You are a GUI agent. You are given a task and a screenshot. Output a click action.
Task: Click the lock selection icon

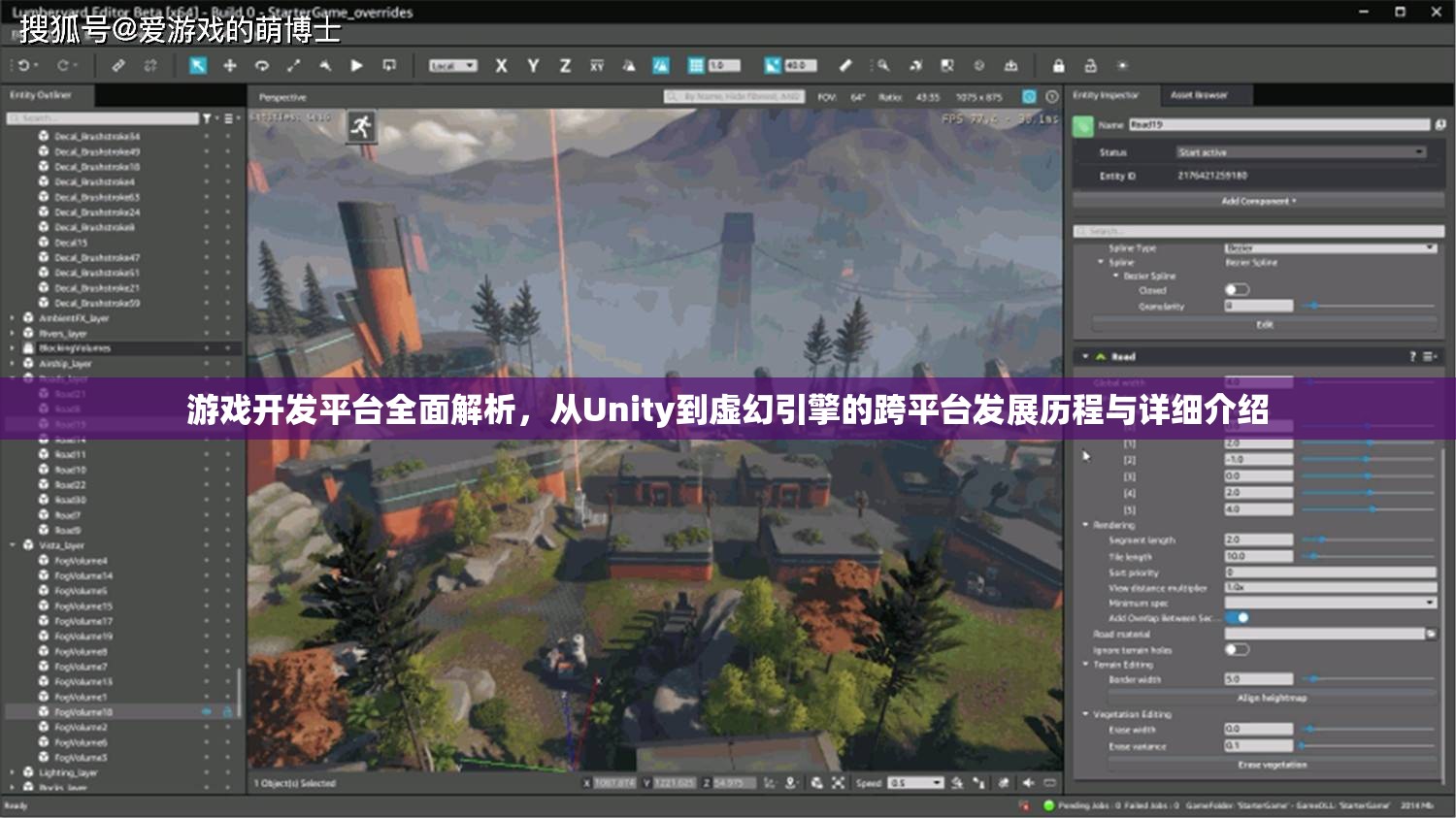point(1059,66)
